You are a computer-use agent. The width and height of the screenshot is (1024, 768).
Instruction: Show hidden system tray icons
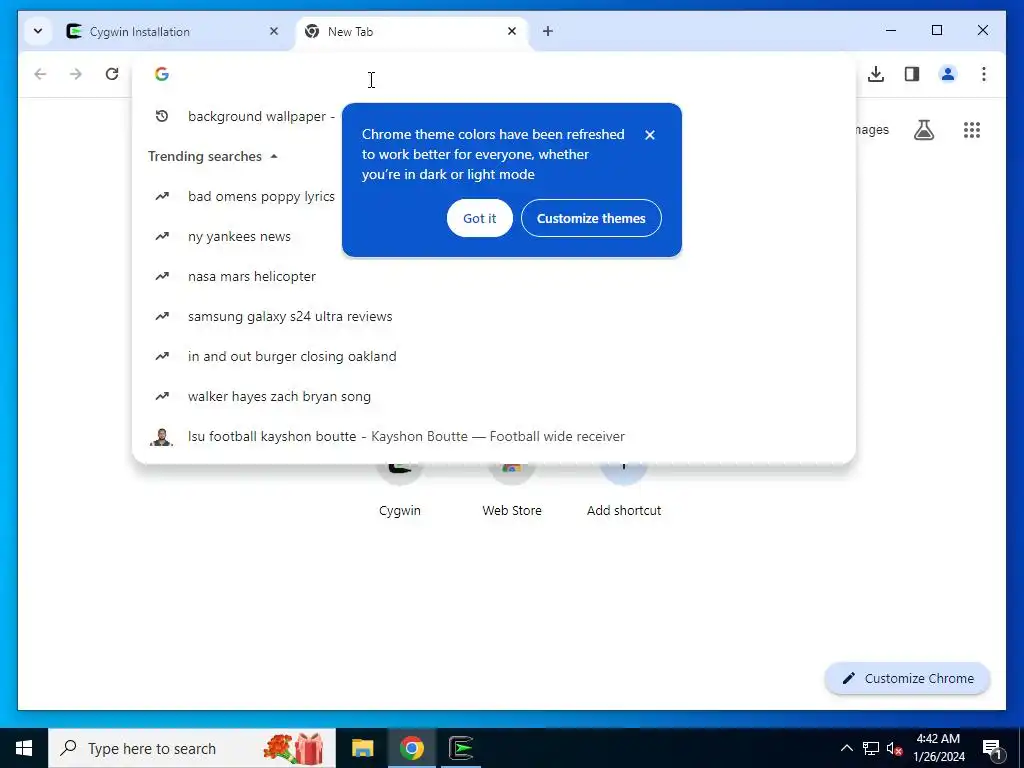(x=846, y=748)
